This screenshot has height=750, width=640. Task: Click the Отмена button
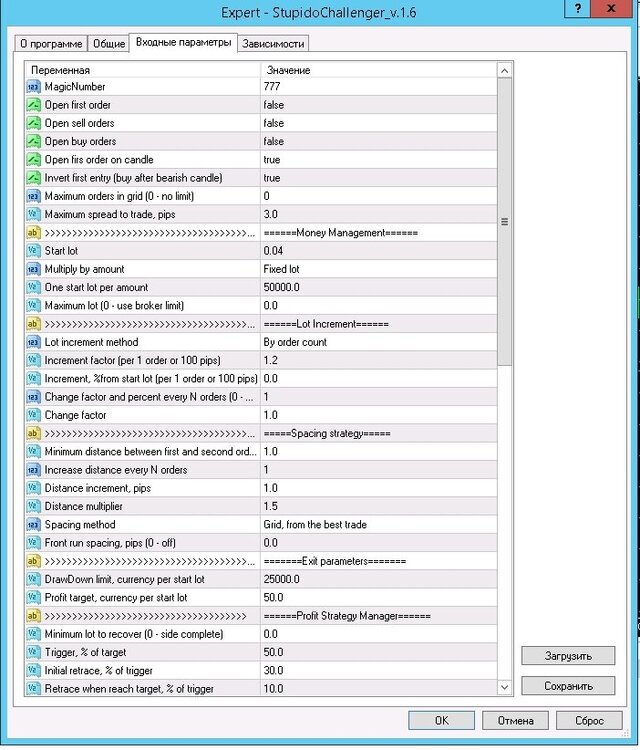(x=515, y=720)
